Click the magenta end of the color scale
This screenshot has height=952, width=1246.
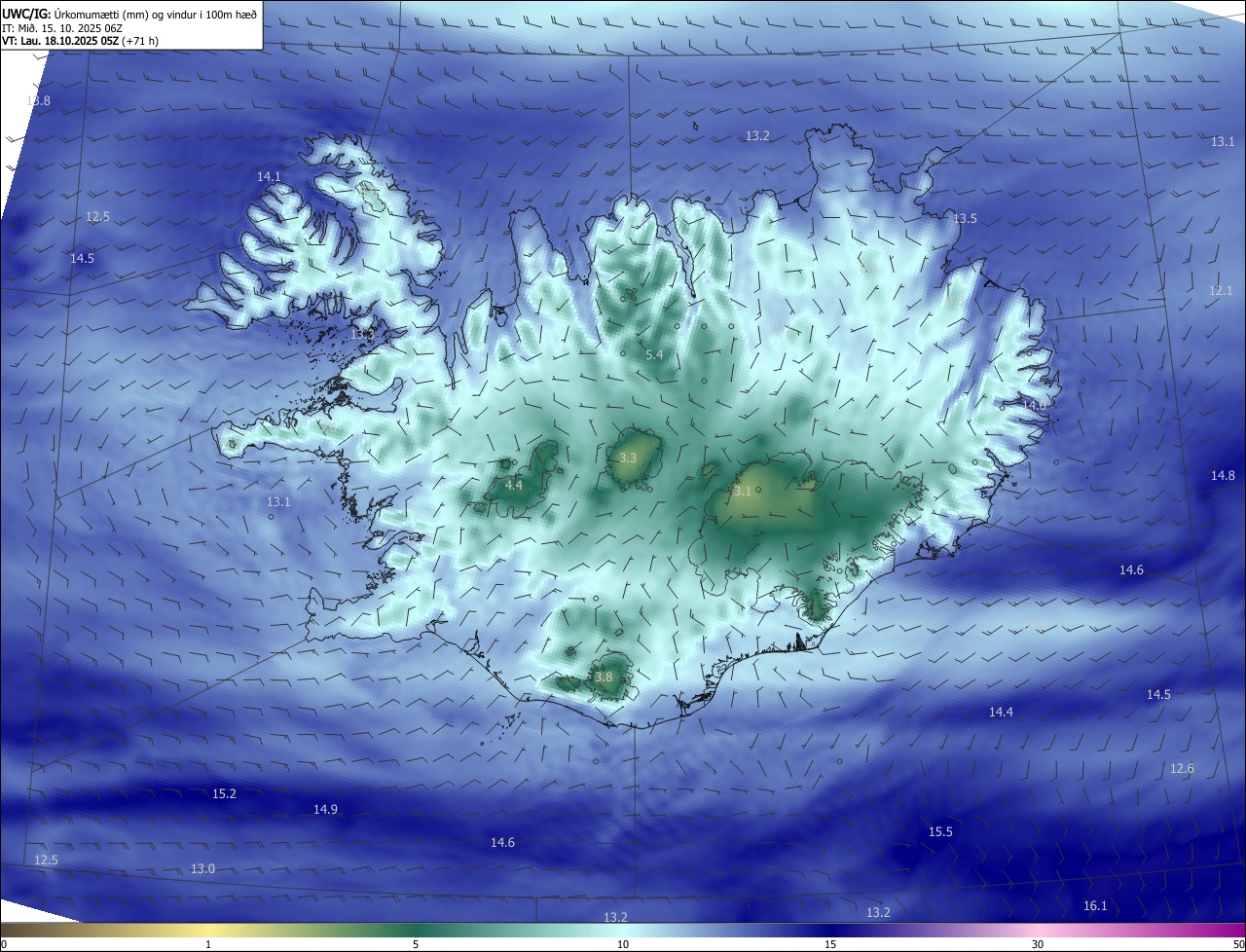[1227, 930]
